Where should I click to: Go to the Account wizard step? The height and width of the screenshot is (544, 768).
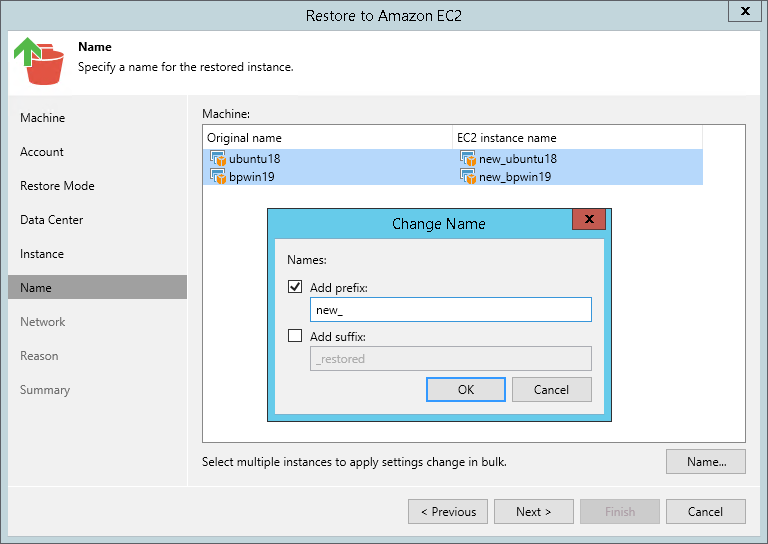(x=42, y=152)
